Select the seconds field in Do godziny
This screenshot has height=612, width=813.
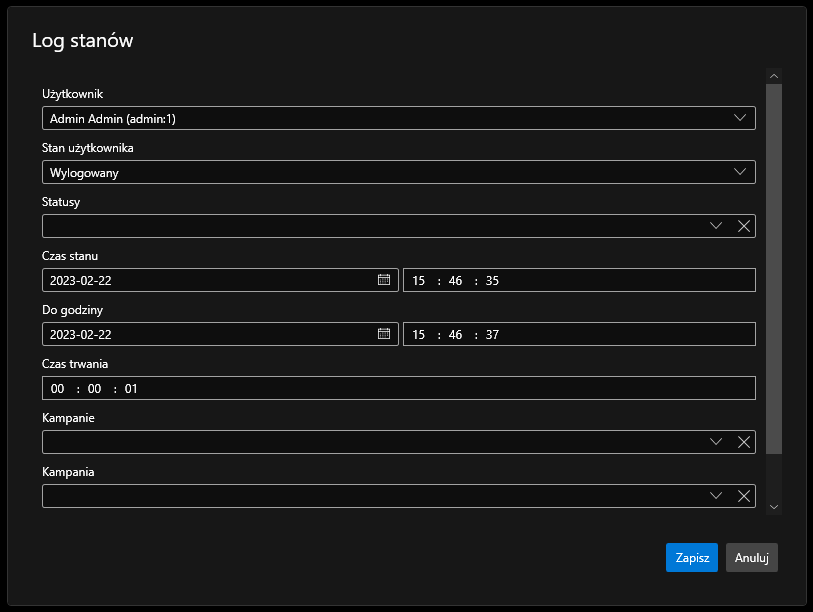[492, 335]
